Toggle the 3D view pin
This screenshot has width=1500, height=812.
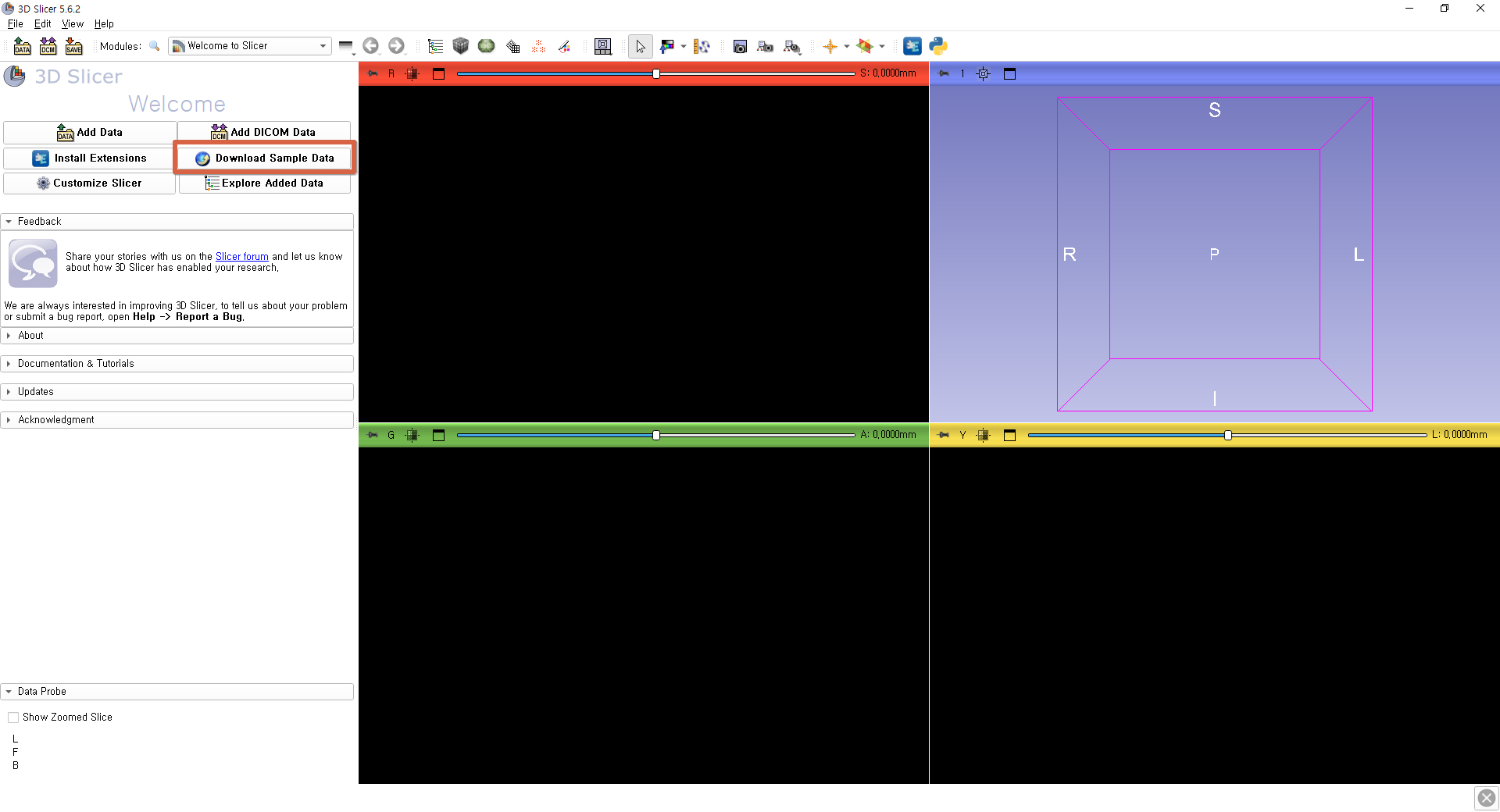click(x=944, y=73)
